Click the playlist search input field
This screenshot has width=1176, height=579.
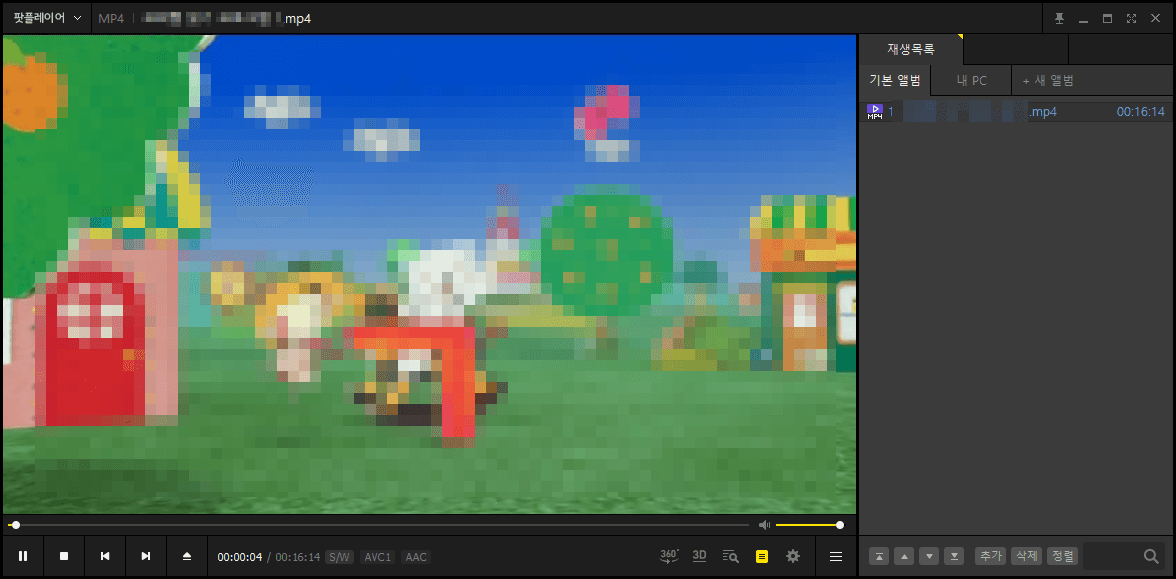[x=1112, y=556]
